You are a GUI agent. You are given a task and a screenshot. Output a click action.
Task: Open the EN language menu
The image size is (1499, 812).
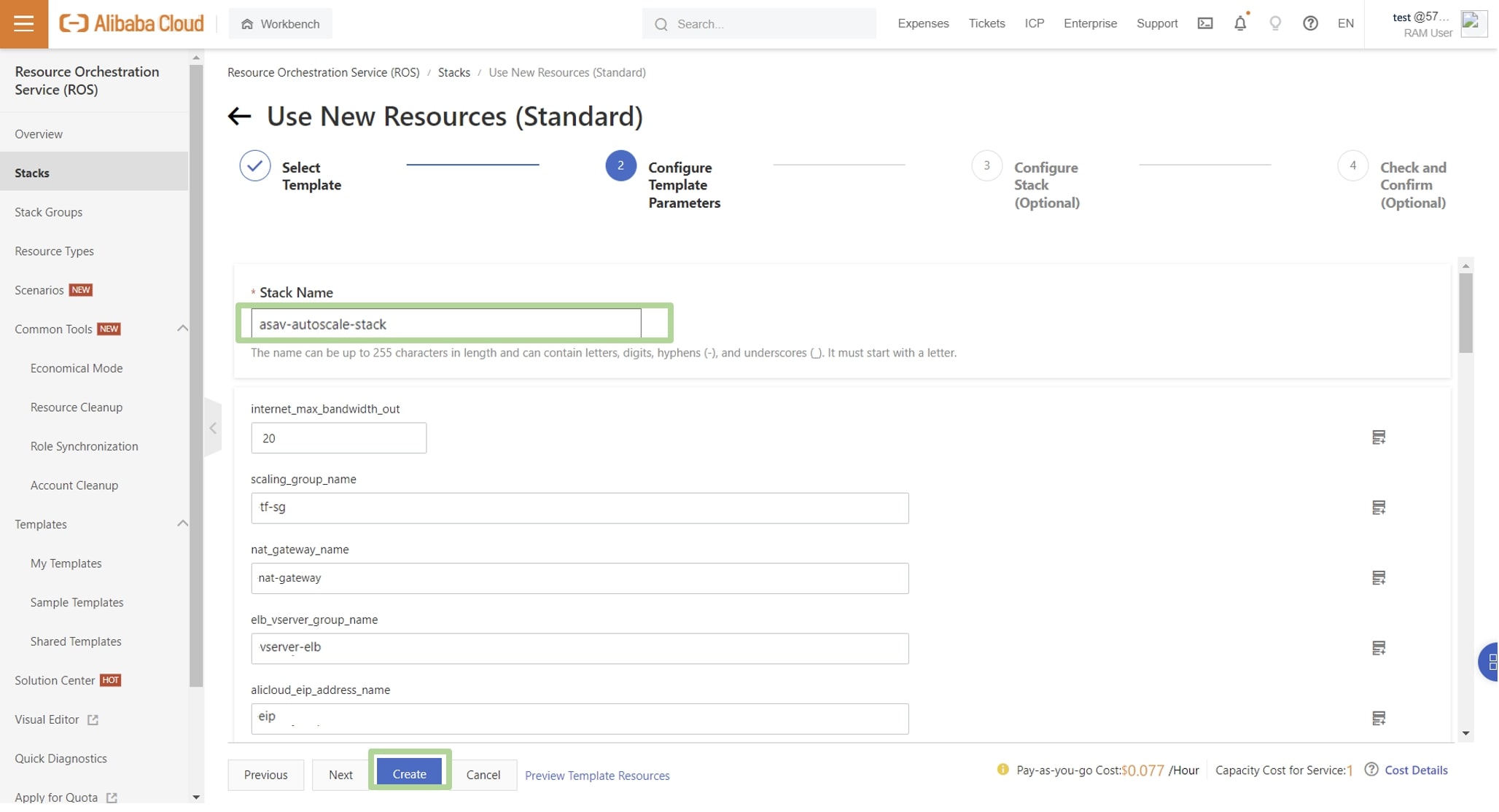[1346, 23]
